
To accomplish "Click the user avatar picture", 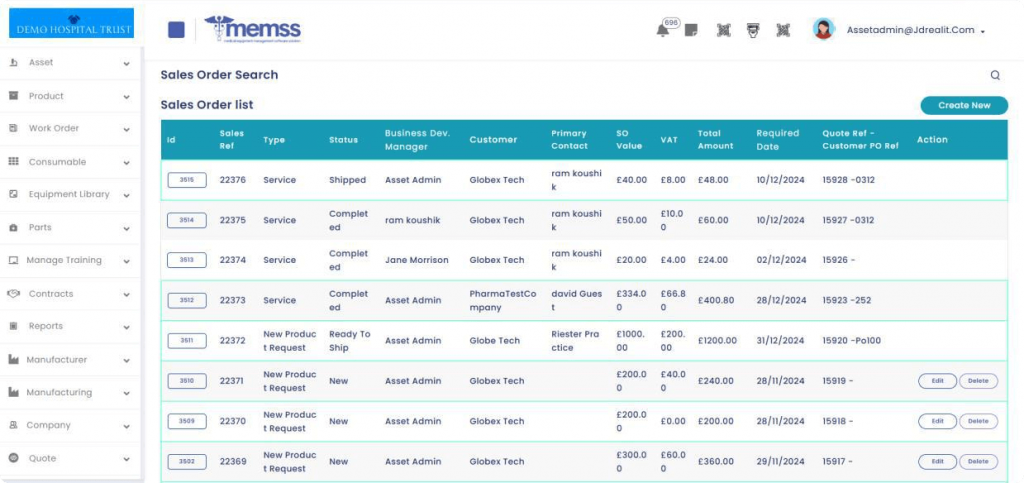I will 824,29.
